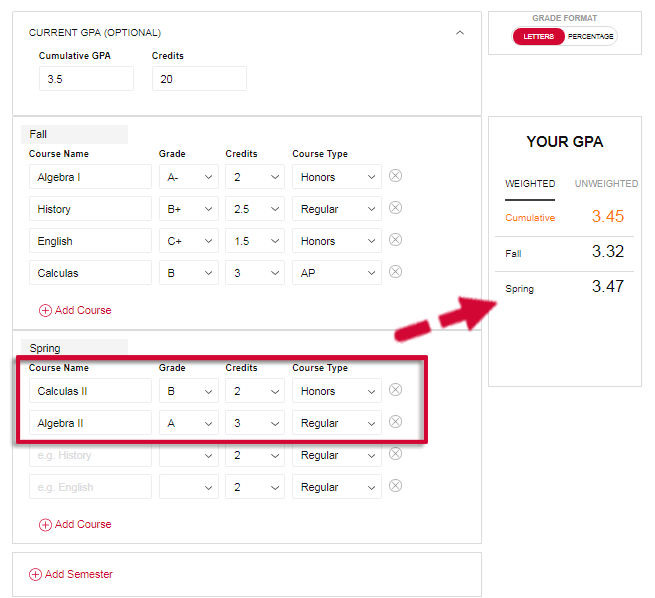Click plus icon beside Add Semester
Image resolution: width=655 pixels, height=598 pixels.
[35, 575]
